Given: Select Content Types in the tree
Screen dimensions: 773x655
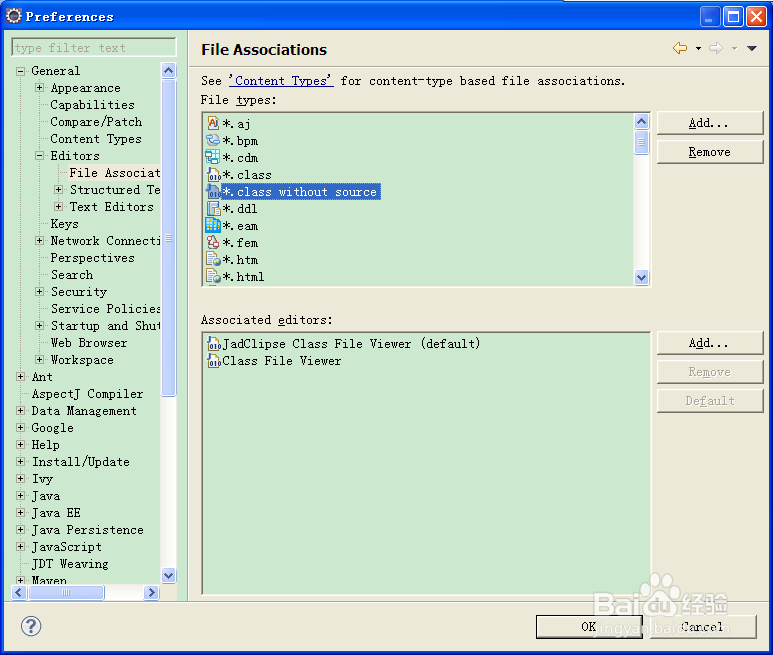Looking at the screenshot, I should pyautogui.click(x=96, y=139).
